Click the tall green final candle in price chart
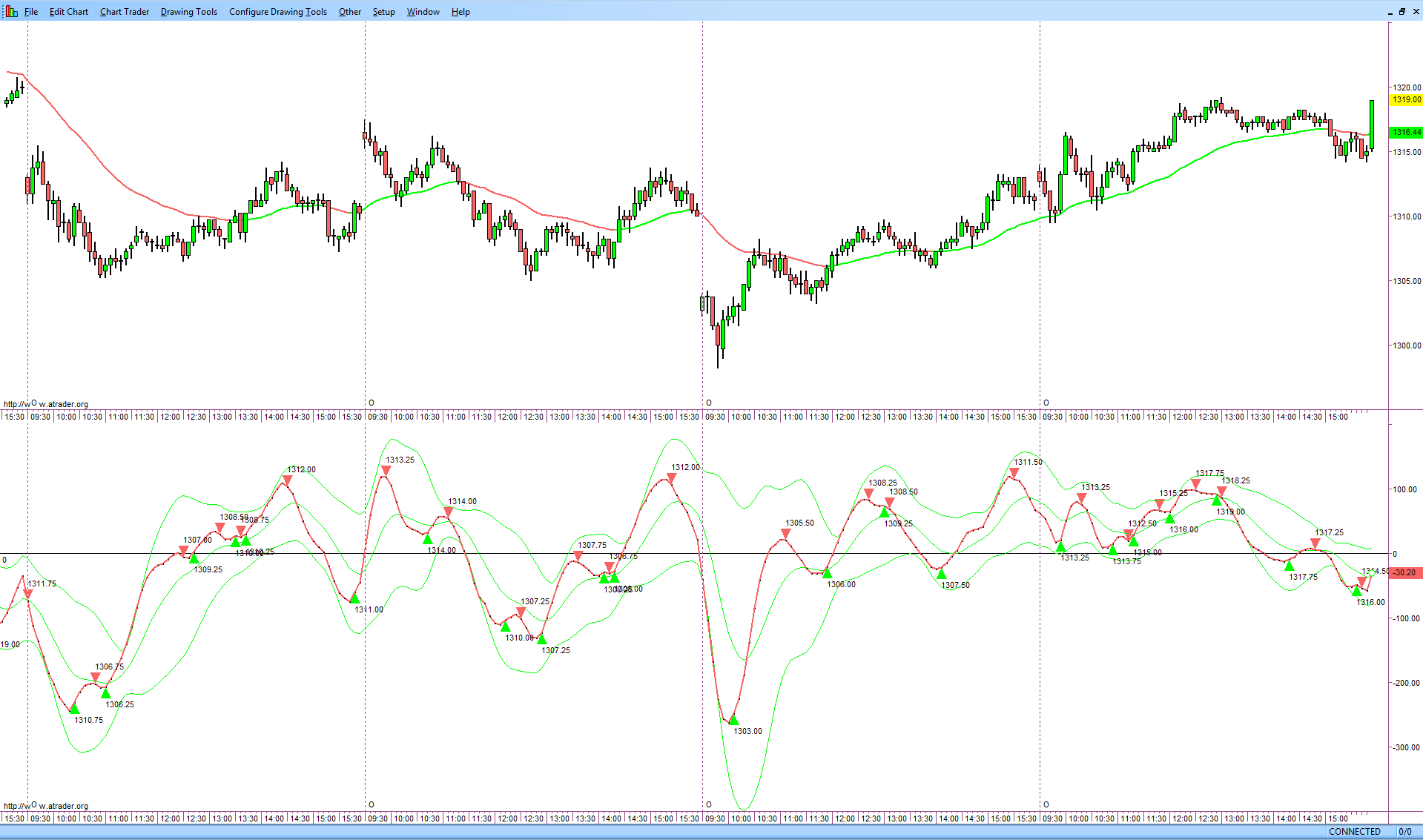This screenshot has height=840, width=1423. 1372,125
